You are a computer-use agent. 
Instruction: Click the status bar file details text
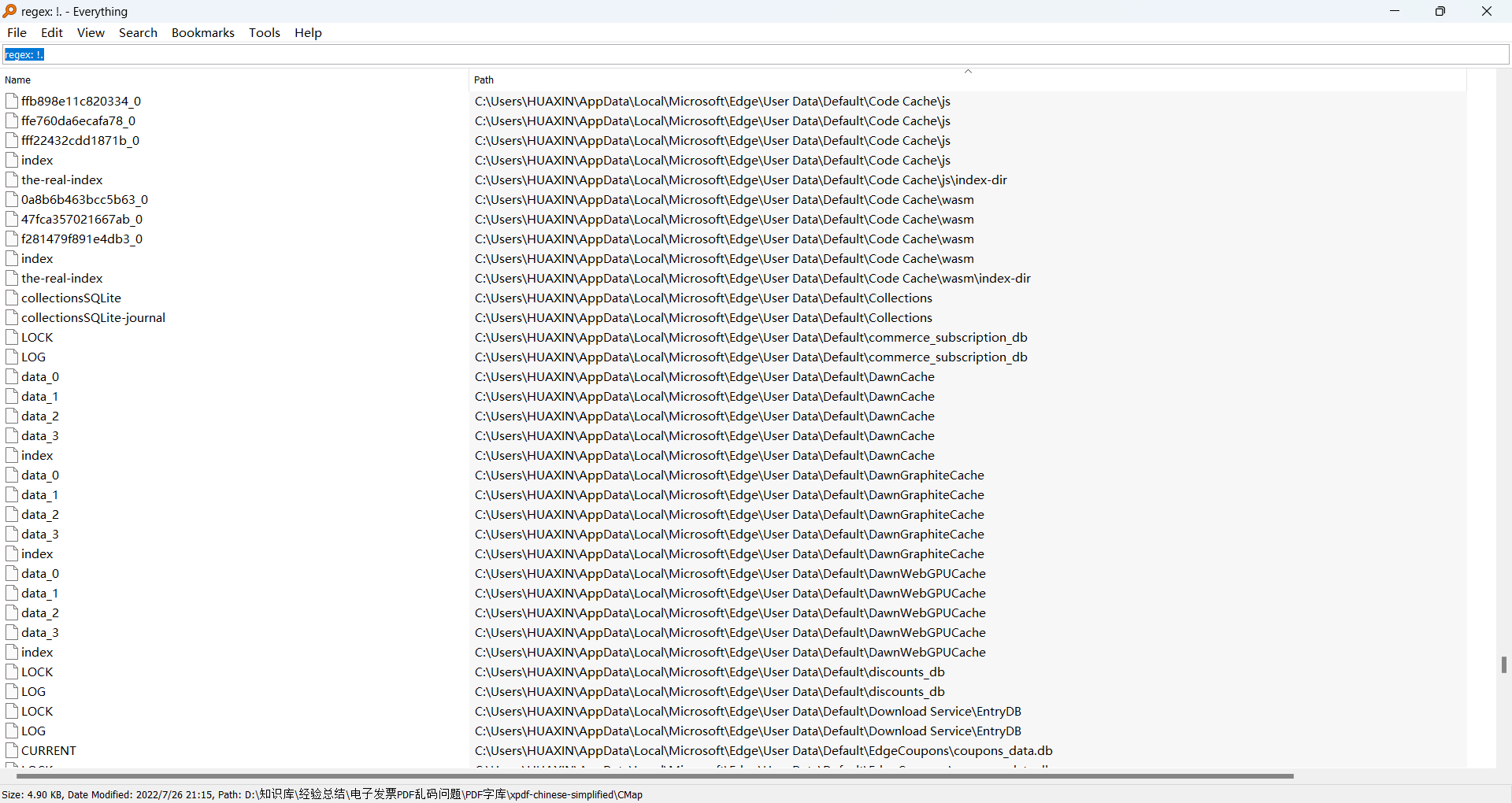pyautogui.click(x=322, y=794)
